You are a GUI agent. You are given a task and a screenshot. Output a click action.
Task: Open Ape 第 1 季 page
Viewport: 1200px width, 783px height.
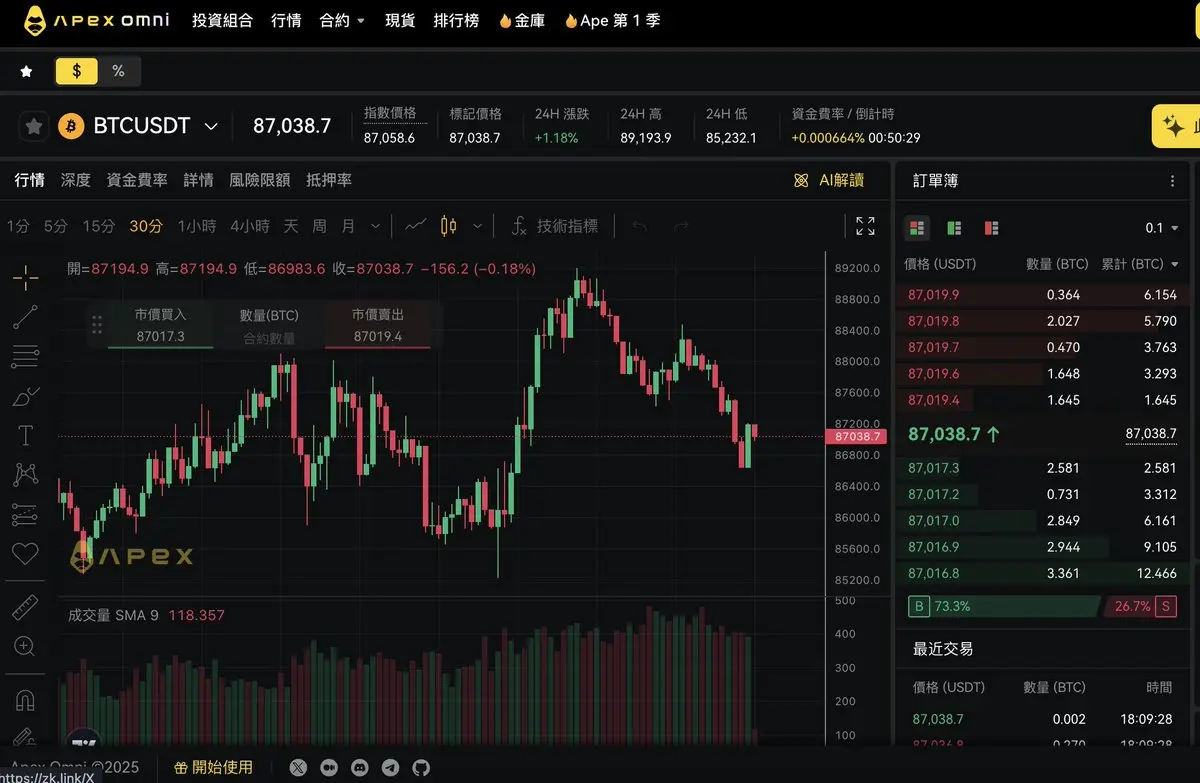coord(612,20)
